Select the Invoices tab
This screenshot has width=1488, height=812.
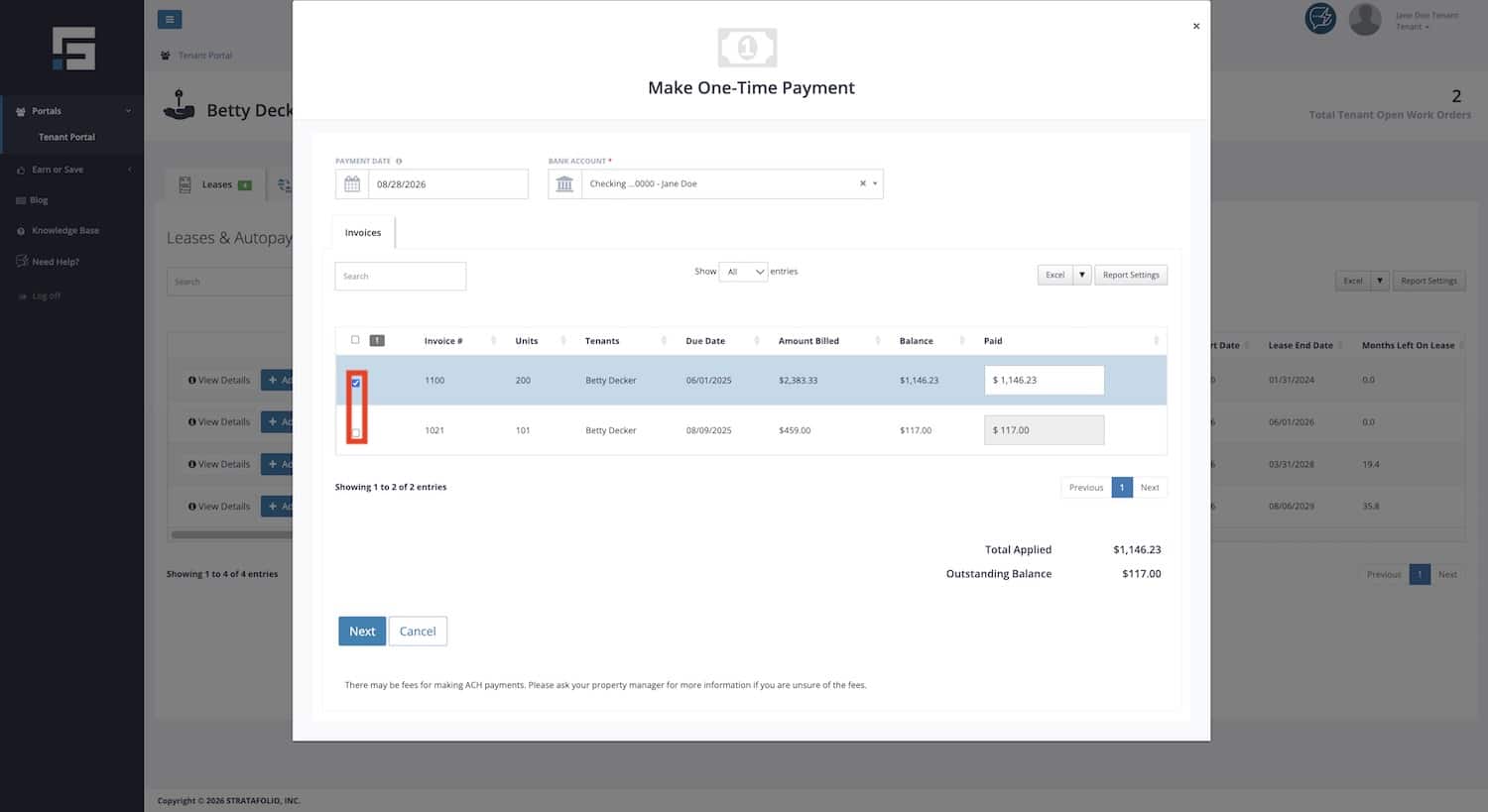[x=363, y=233]
